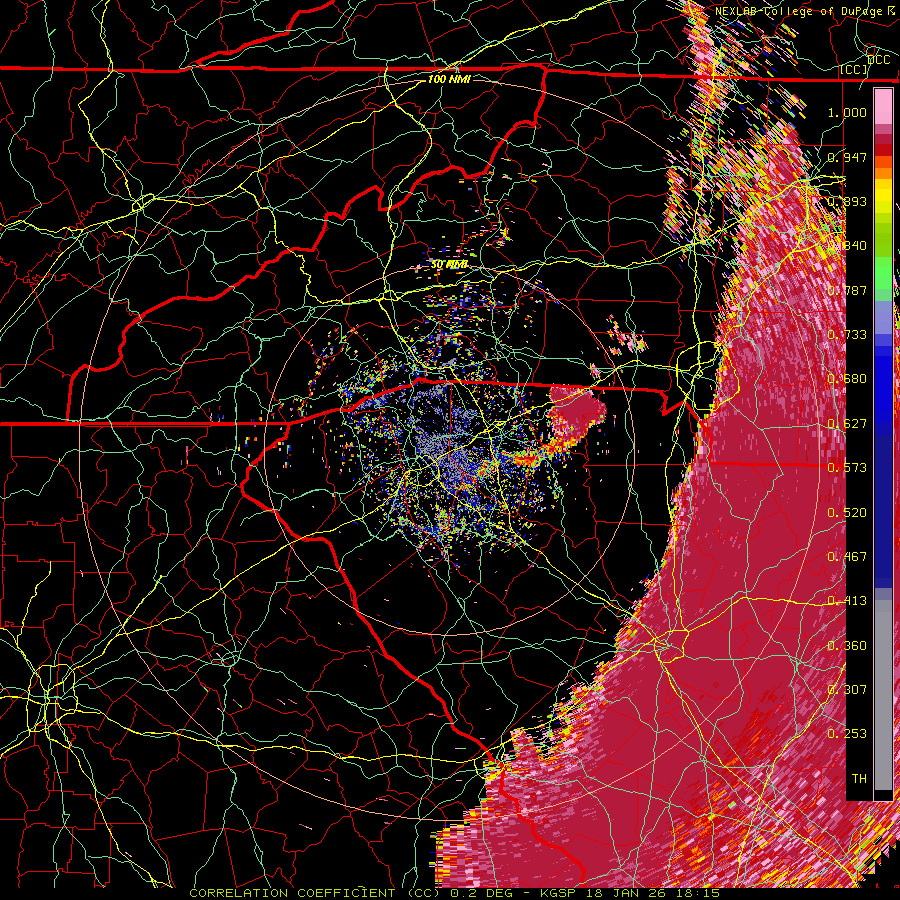This screenshot has width=900, height=900.
Task: Select the 0.307 scale value
Action: tap(847, 689)
